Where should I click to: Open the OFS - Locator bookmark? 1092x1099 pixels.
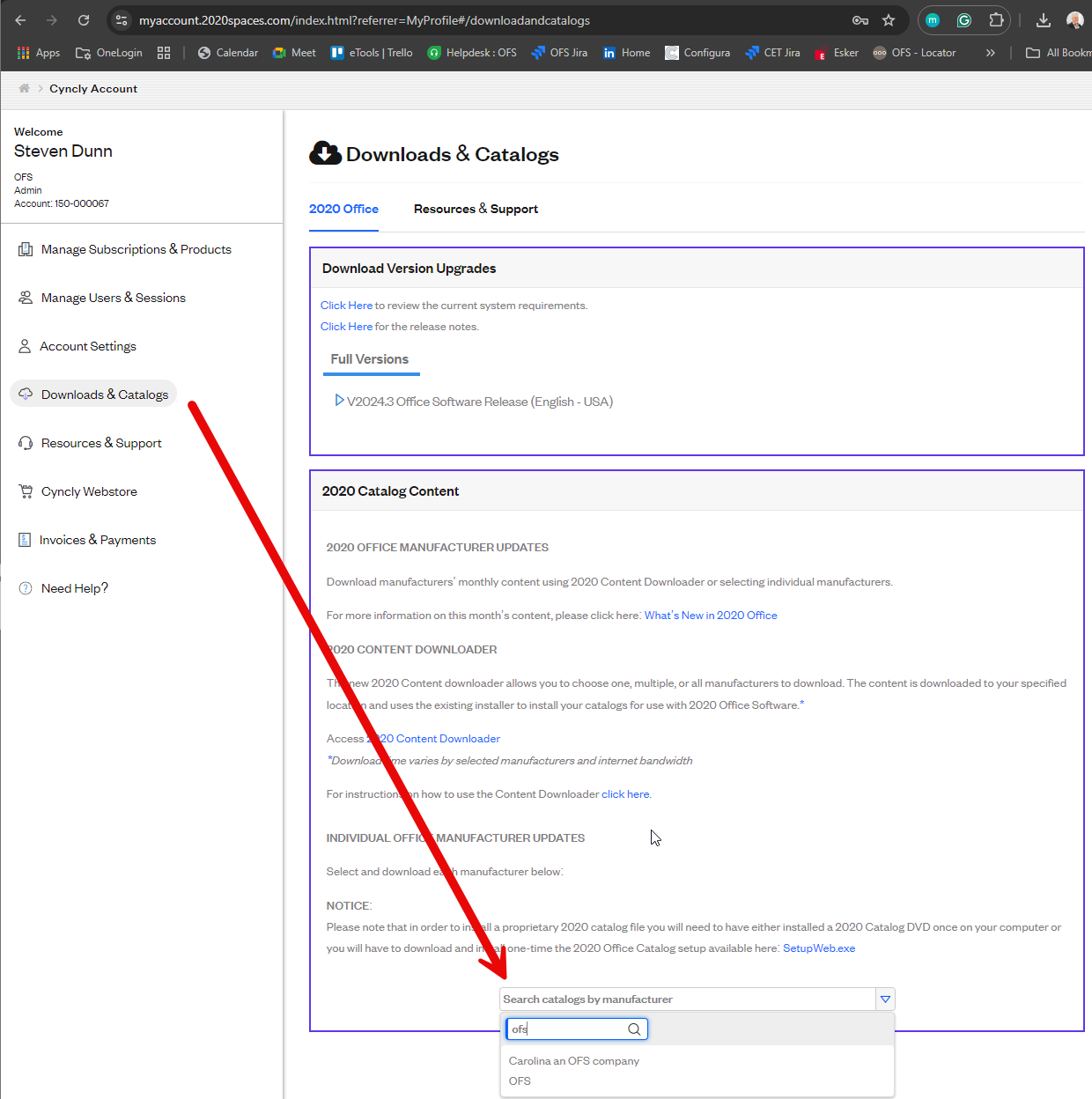pyautogui.click(x=914, y=53)
